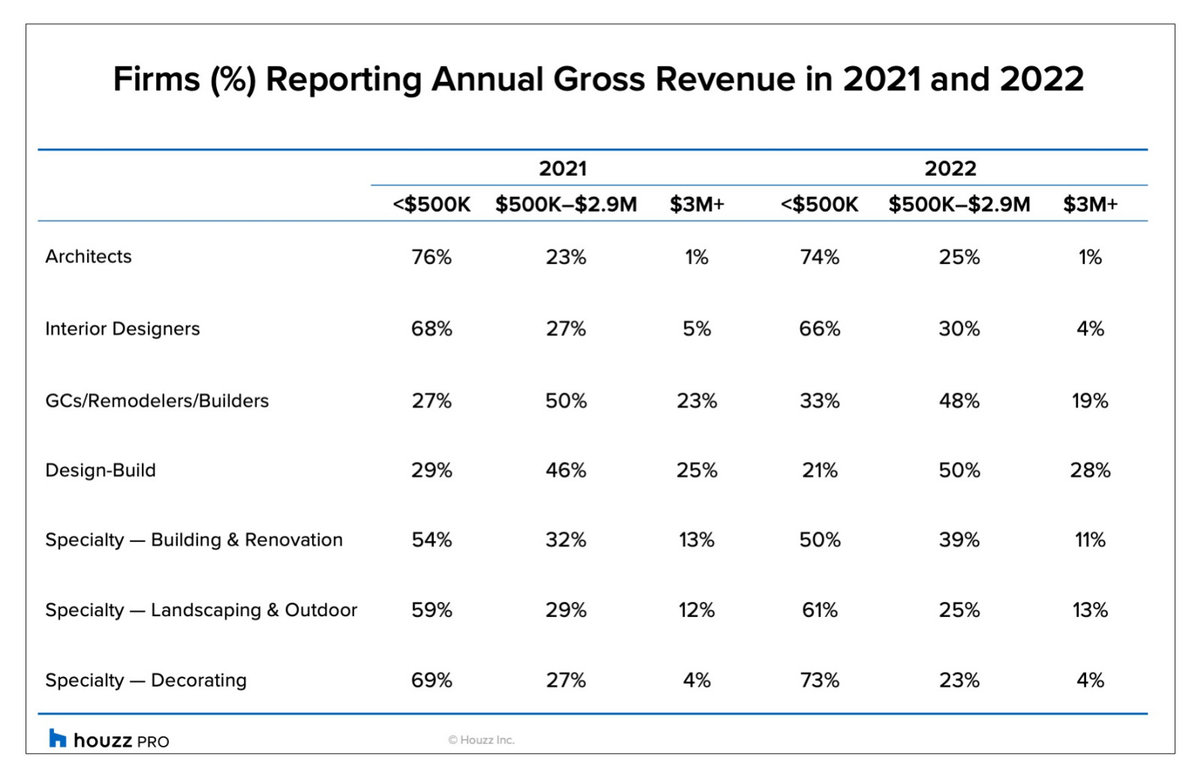This screenshot has height=779, width=1200.
Task: Click Decorating 69% cell
Action: point(432,680)
